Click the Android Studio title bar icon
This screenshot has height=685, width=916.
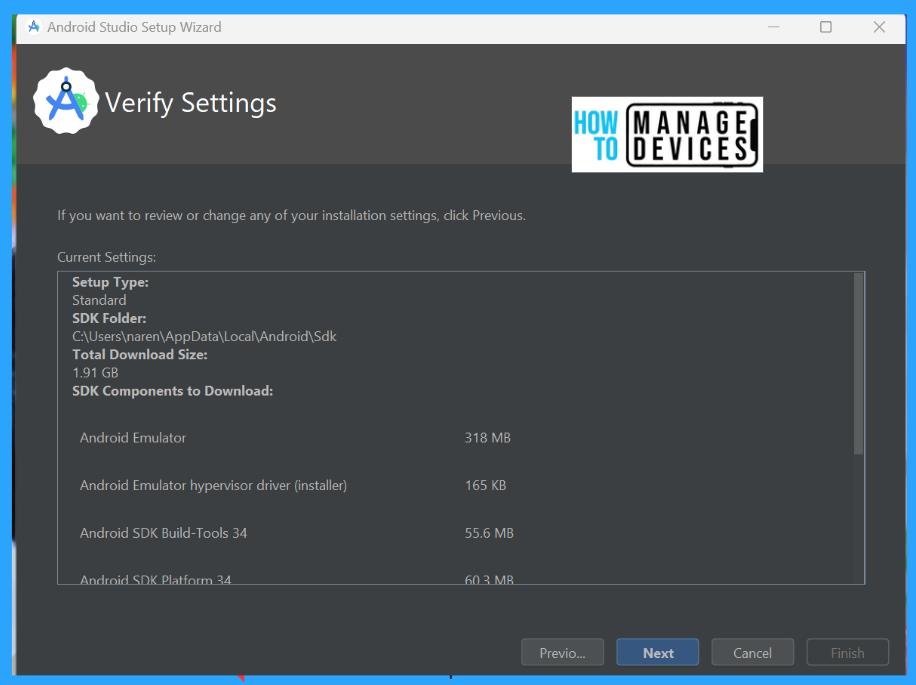34,27
